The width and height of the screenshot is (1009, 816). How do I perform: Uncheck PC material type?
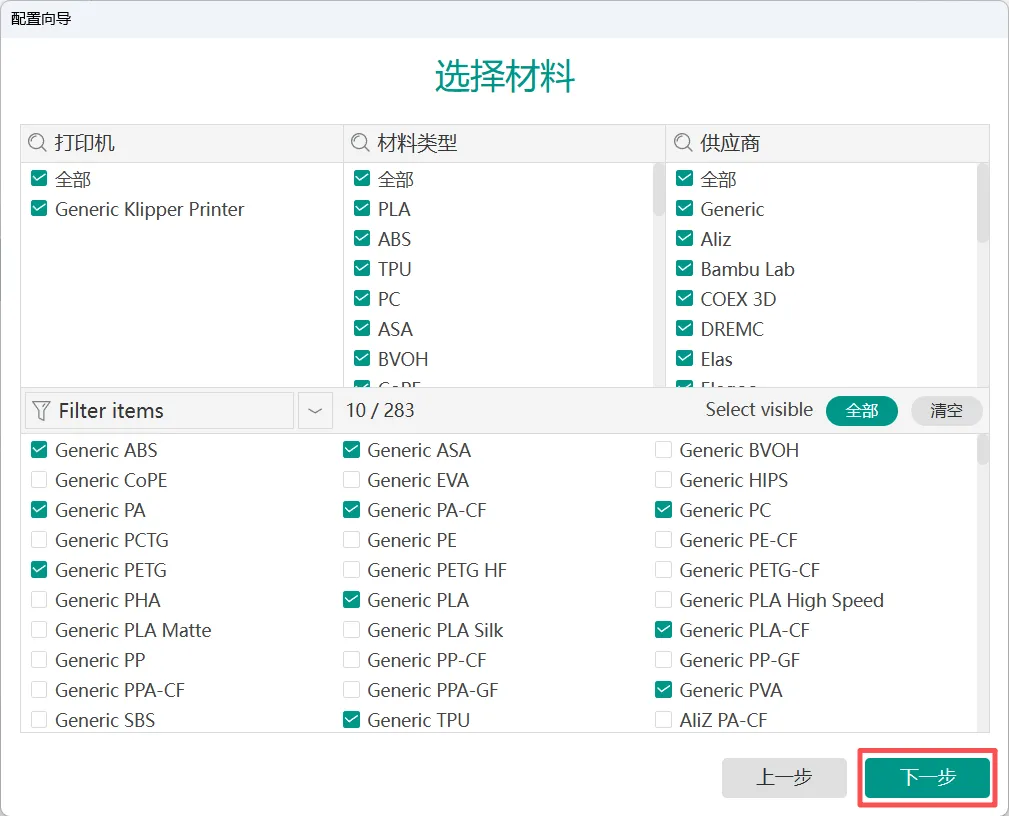[x=362, y=299]
